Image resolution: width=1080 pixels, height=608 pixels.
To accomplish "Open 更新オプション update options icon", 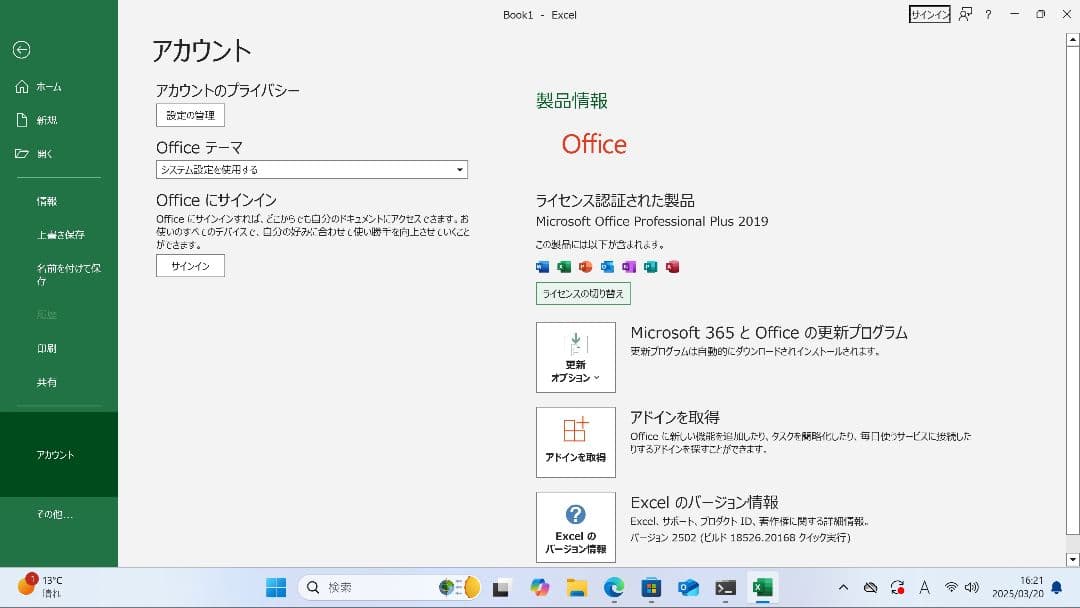I will pyautogui.click(x=576, y=357).
